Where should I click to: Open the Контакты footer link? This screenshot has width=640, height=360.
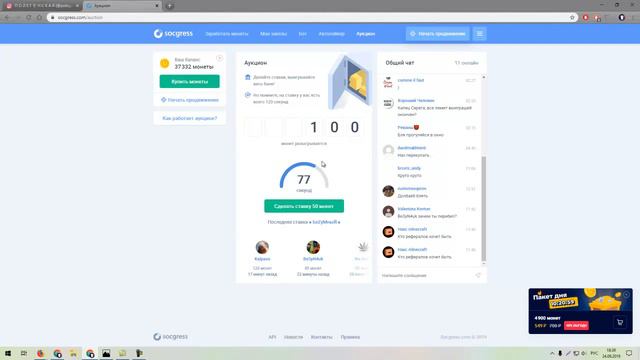pyautogui.click(x=322, y=337)
